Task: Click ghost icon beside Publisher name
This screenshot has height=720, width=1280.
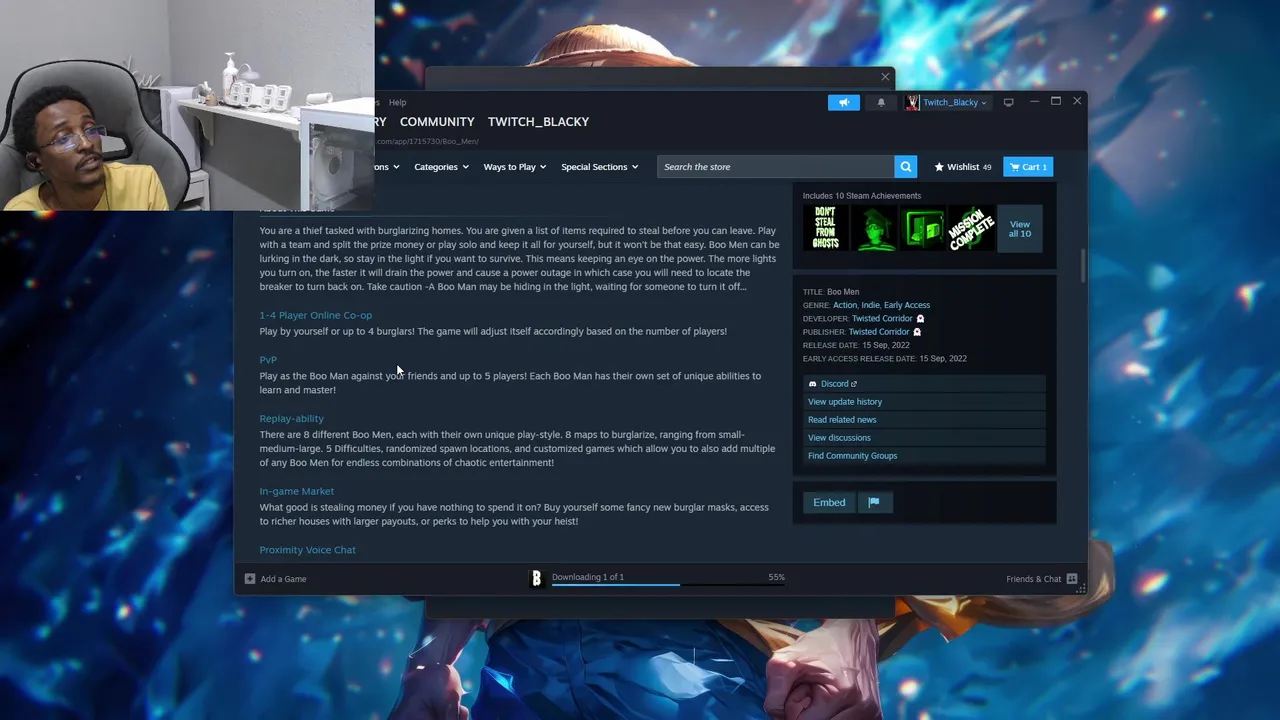Action: pos(917,332)
